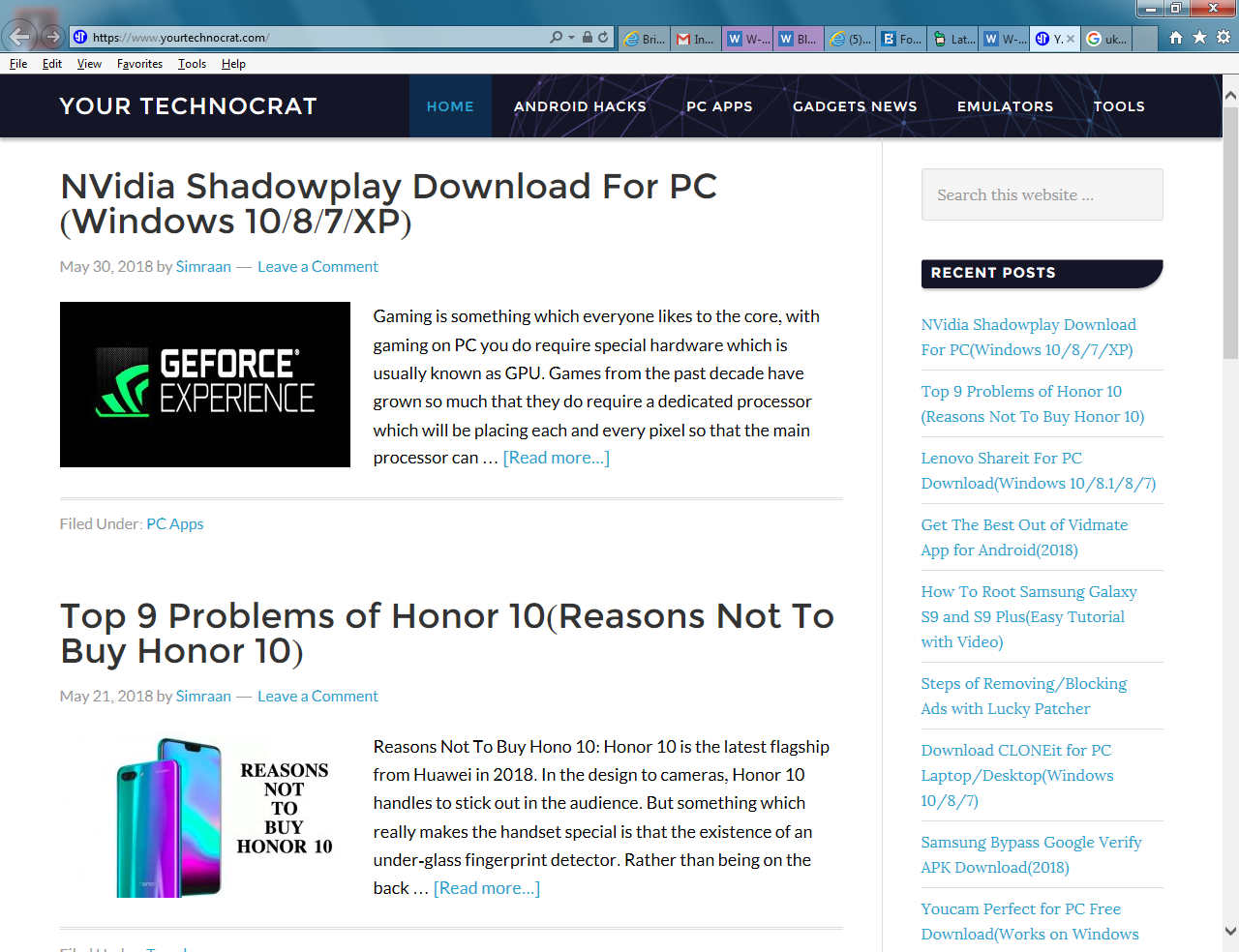1239x952 pixels.
Task: Open the Help menu
Action: click(x=233, y=64)
